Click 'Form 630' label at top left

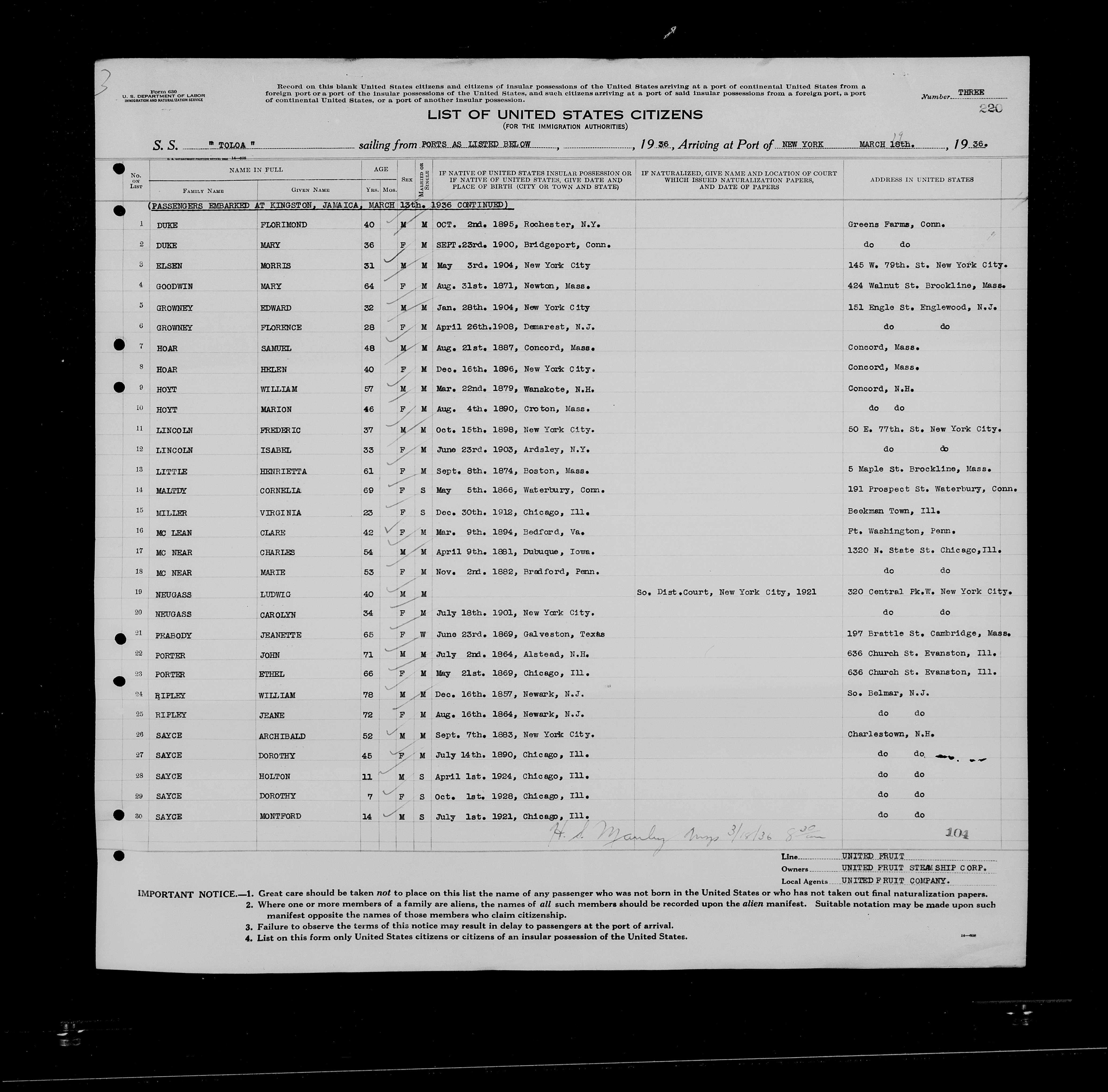coord(163,92)
